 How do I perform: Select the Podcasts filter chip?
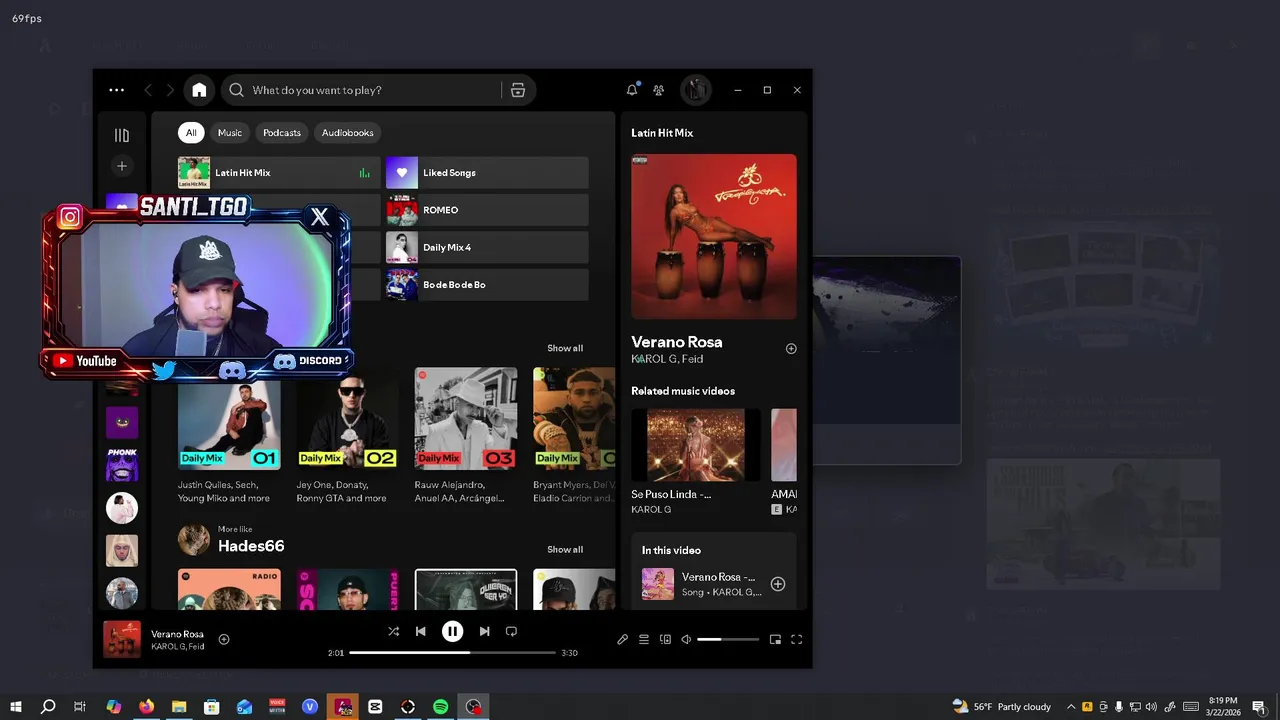coord(282,133)
